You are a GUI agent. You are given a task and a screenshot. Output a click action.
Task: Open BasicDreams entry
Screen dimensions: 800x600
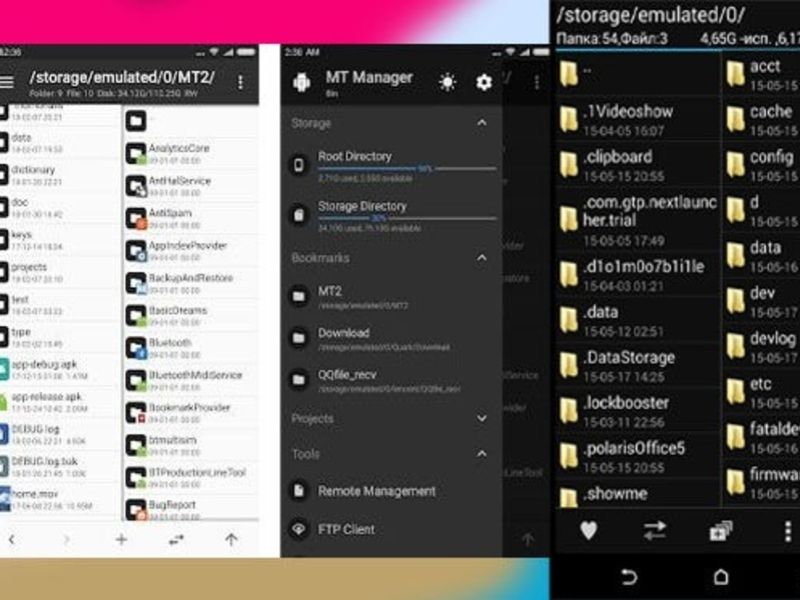point(192,315)
